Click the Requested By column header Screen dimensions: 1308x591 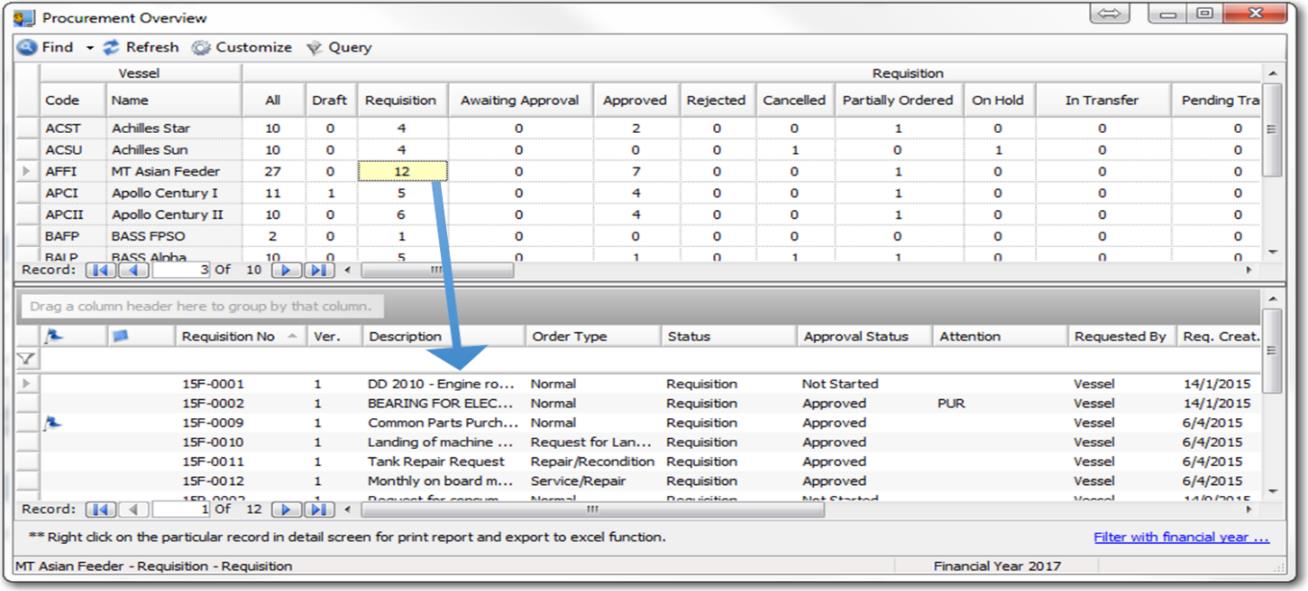pos(1121,336)
